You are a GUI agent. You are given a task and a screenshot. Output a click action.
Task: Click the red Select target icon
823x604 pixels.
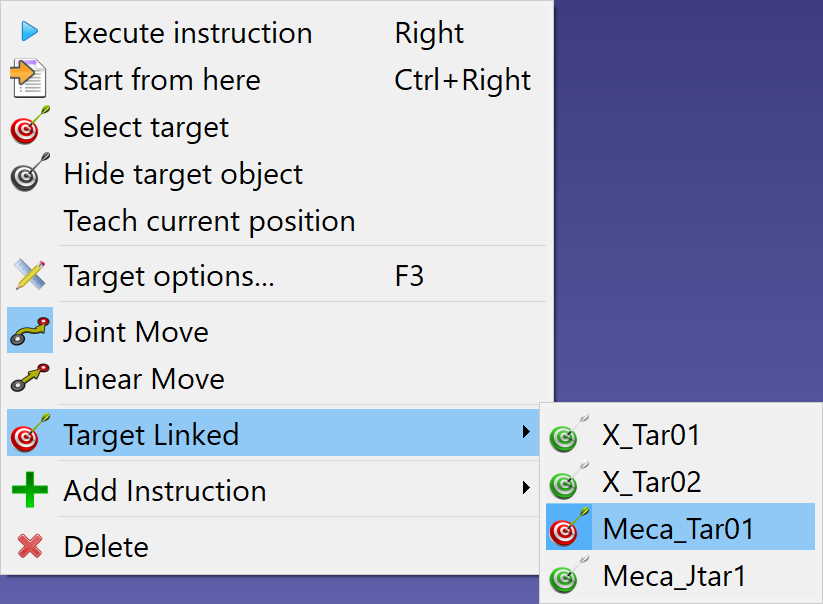(x=30, y=125)
